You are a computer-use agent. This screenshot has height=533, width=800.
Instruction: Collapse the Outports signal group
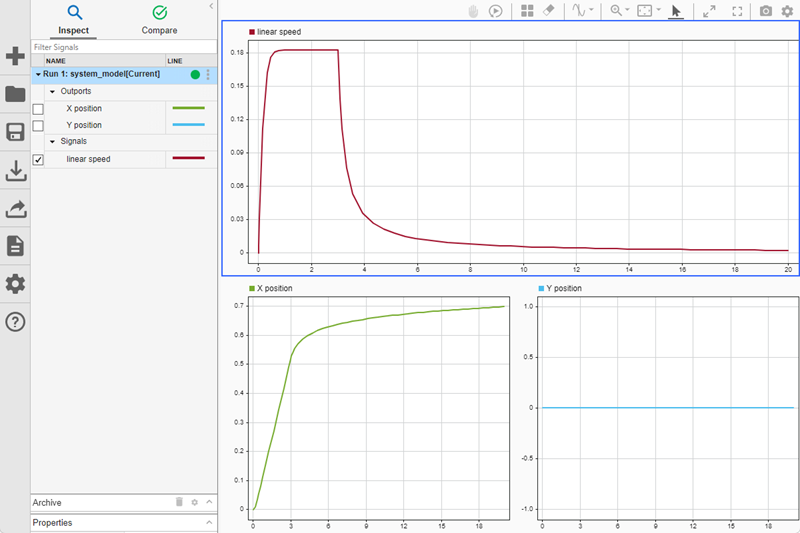[x=52, y=91]
